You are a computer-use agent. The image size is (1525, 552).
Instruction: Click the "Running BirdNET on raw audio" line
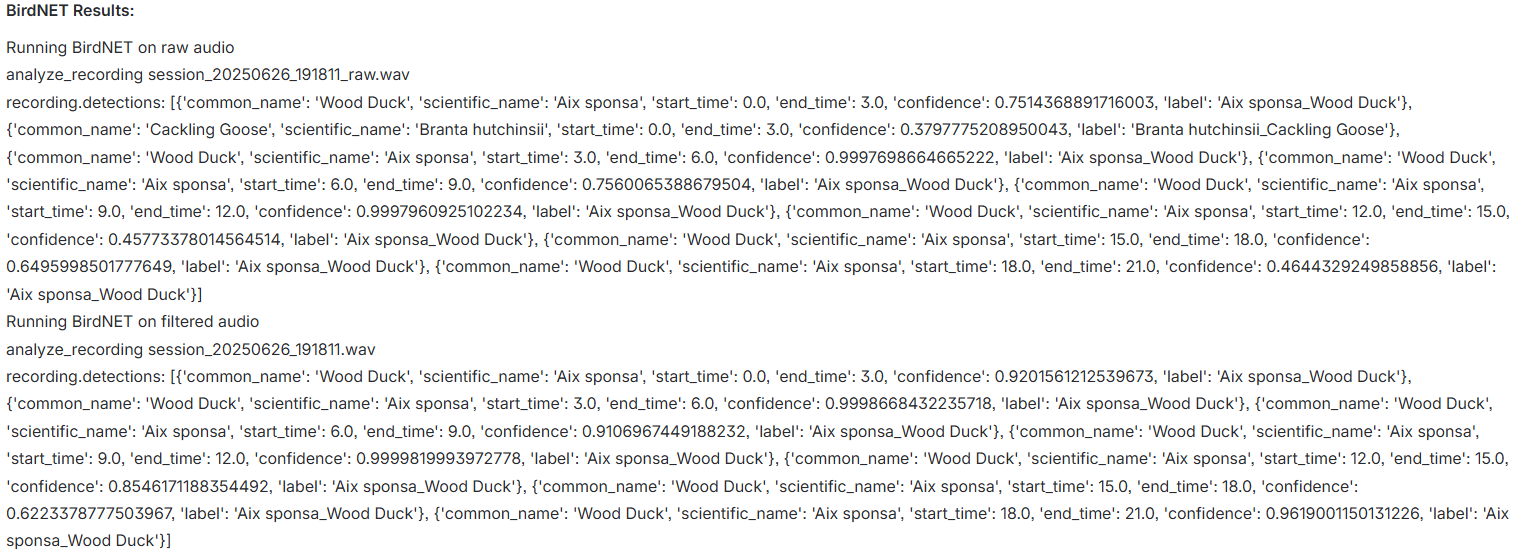click(x=120, y=47)
